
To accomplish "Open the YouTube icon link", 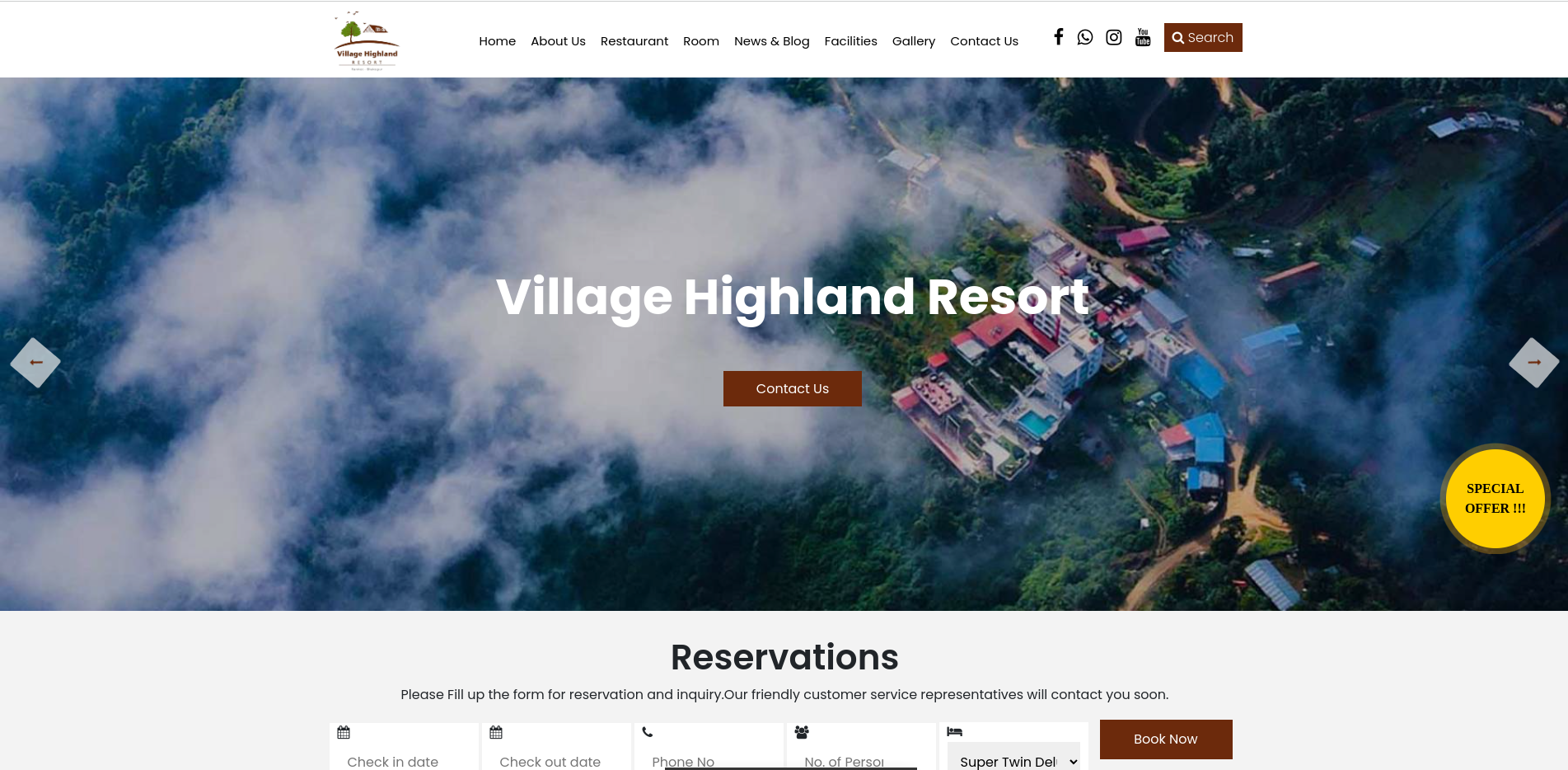I will (1143, 37).
